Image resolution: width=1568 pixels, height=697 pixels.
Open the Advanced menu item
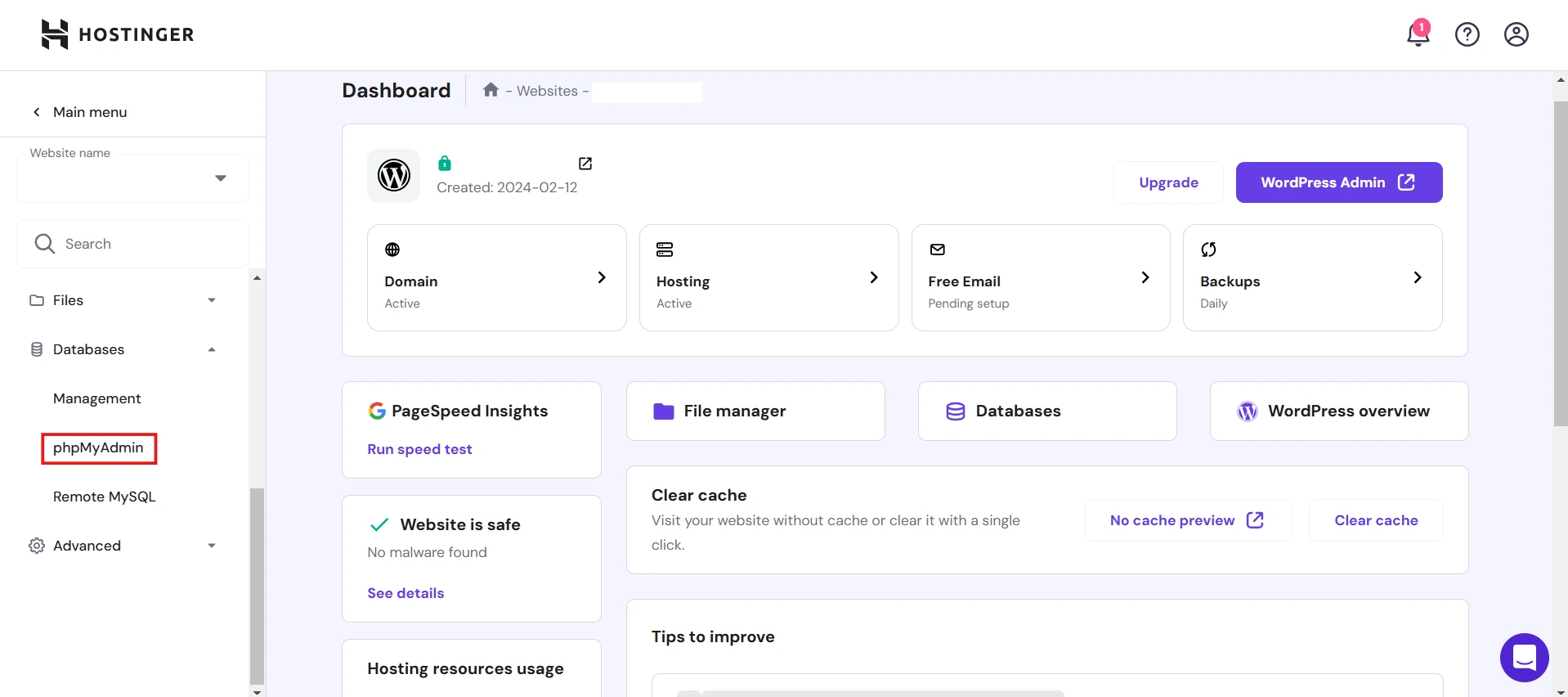[x=87, y=546]
